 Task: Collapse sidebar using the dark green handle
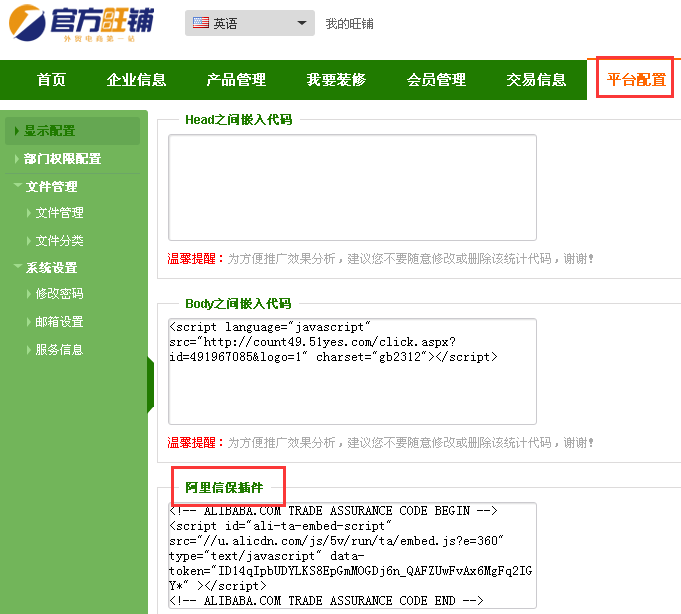tap(151, 385)
